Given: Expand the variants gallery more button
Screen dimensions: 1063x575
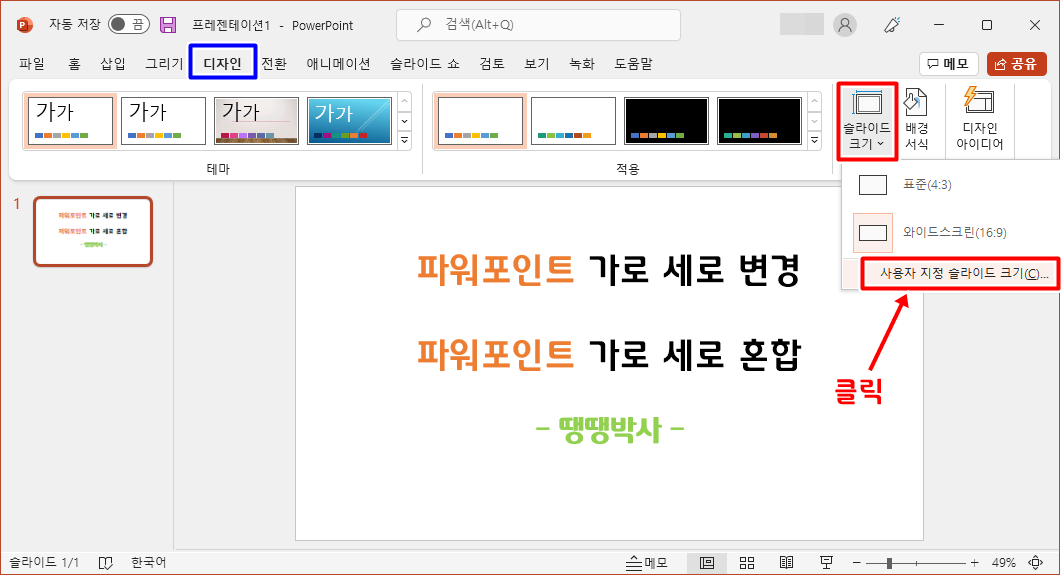Looking at the screenshot, I should 815,140.
